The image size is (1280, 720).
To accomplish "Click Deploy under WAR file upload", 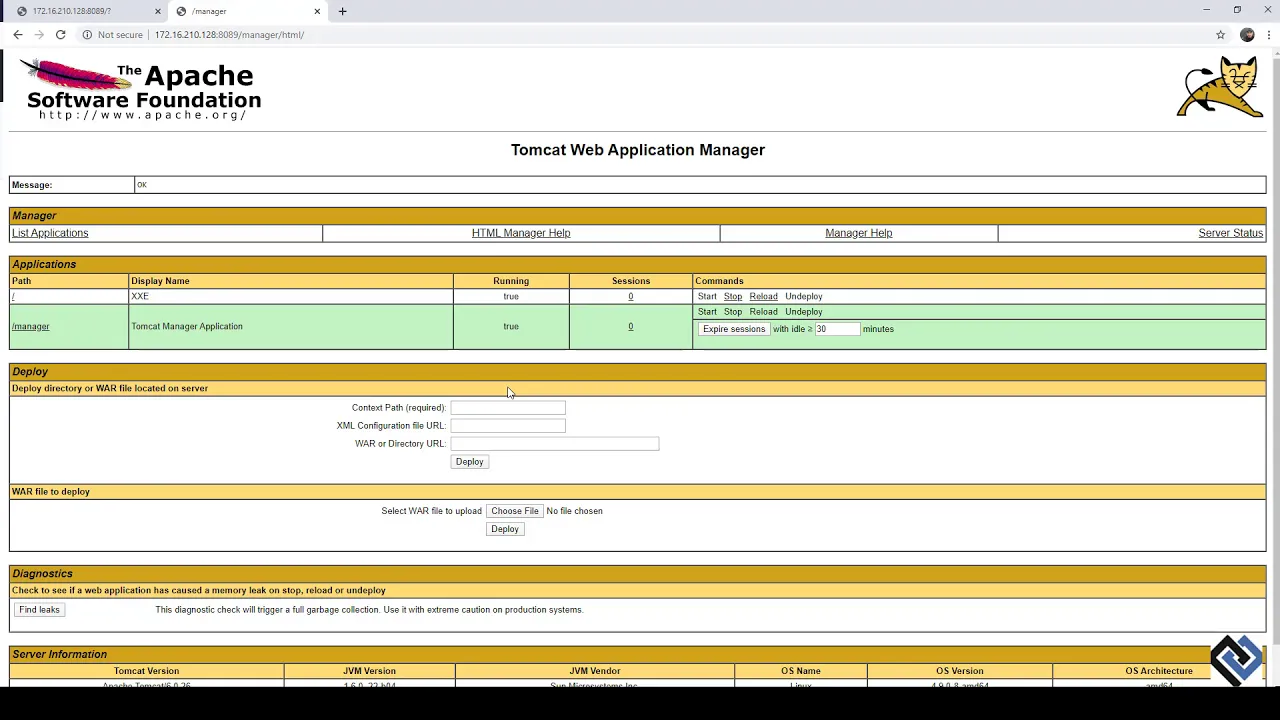I will pyautogui.click(x=505, y=529).
